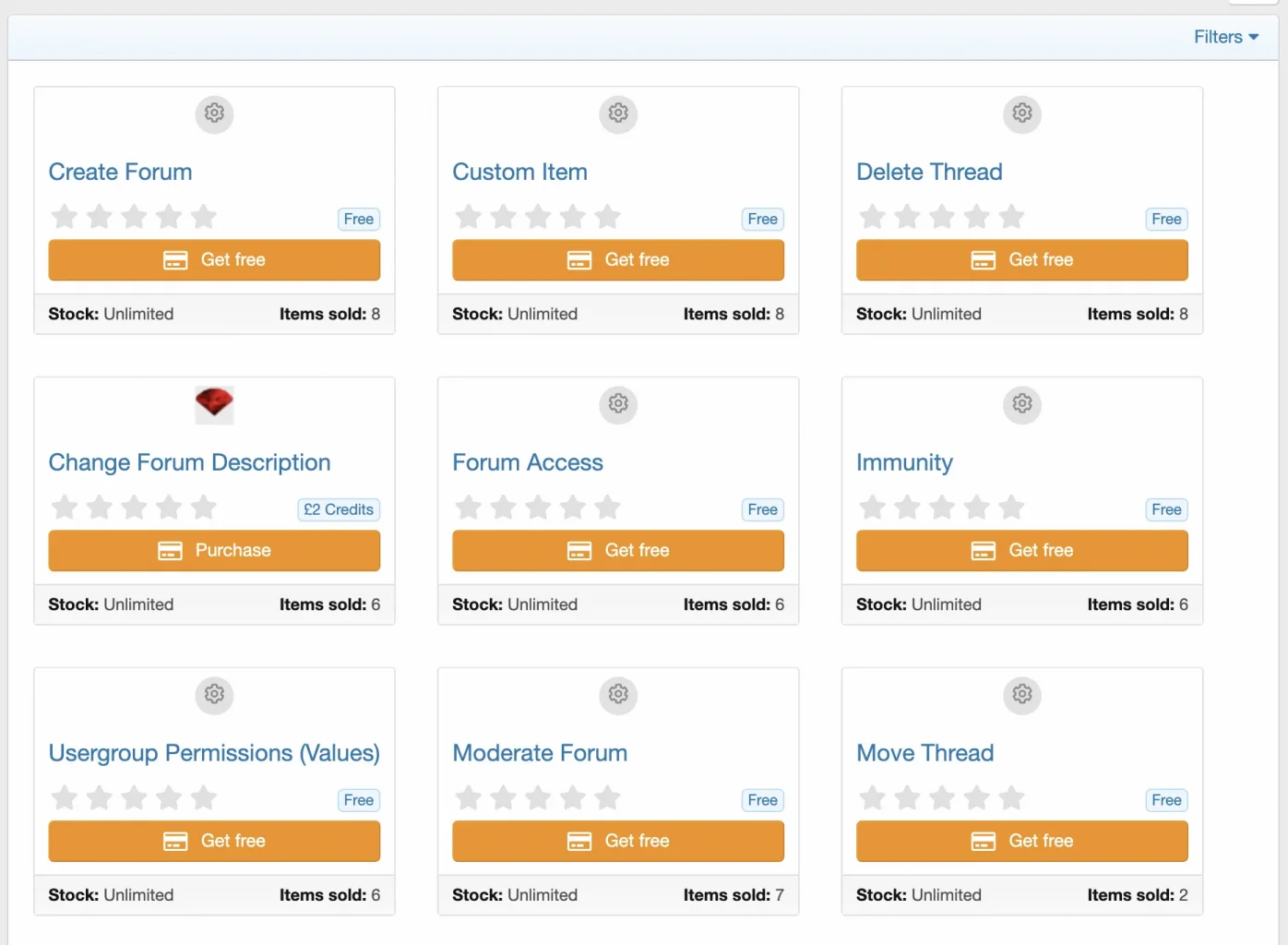Open the Custom Item link
1288x945 pixels.
pyautogui.click(x=519, y=172)
